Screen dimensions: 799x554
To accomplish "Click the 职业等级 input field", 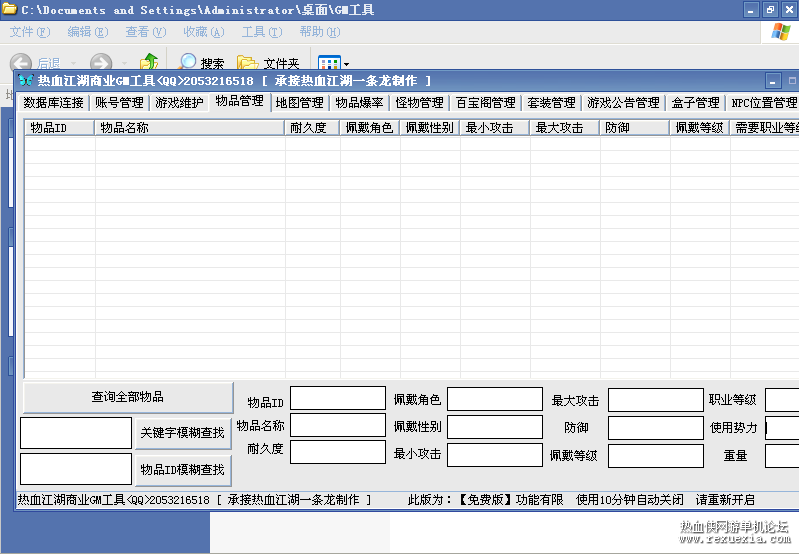I will [782, 400].
